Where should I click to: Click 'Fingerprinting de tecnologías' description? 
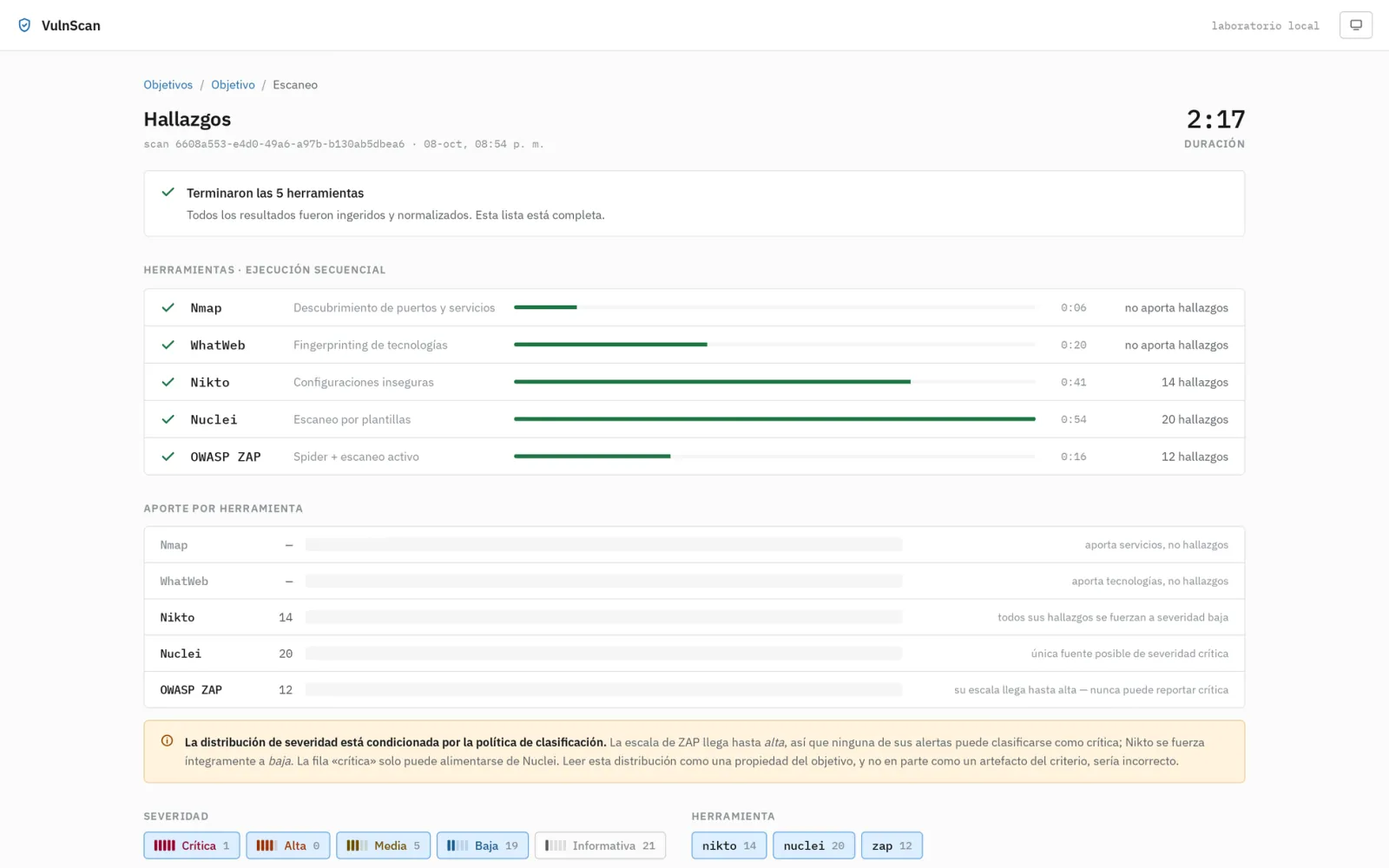(x=371, y=345)
